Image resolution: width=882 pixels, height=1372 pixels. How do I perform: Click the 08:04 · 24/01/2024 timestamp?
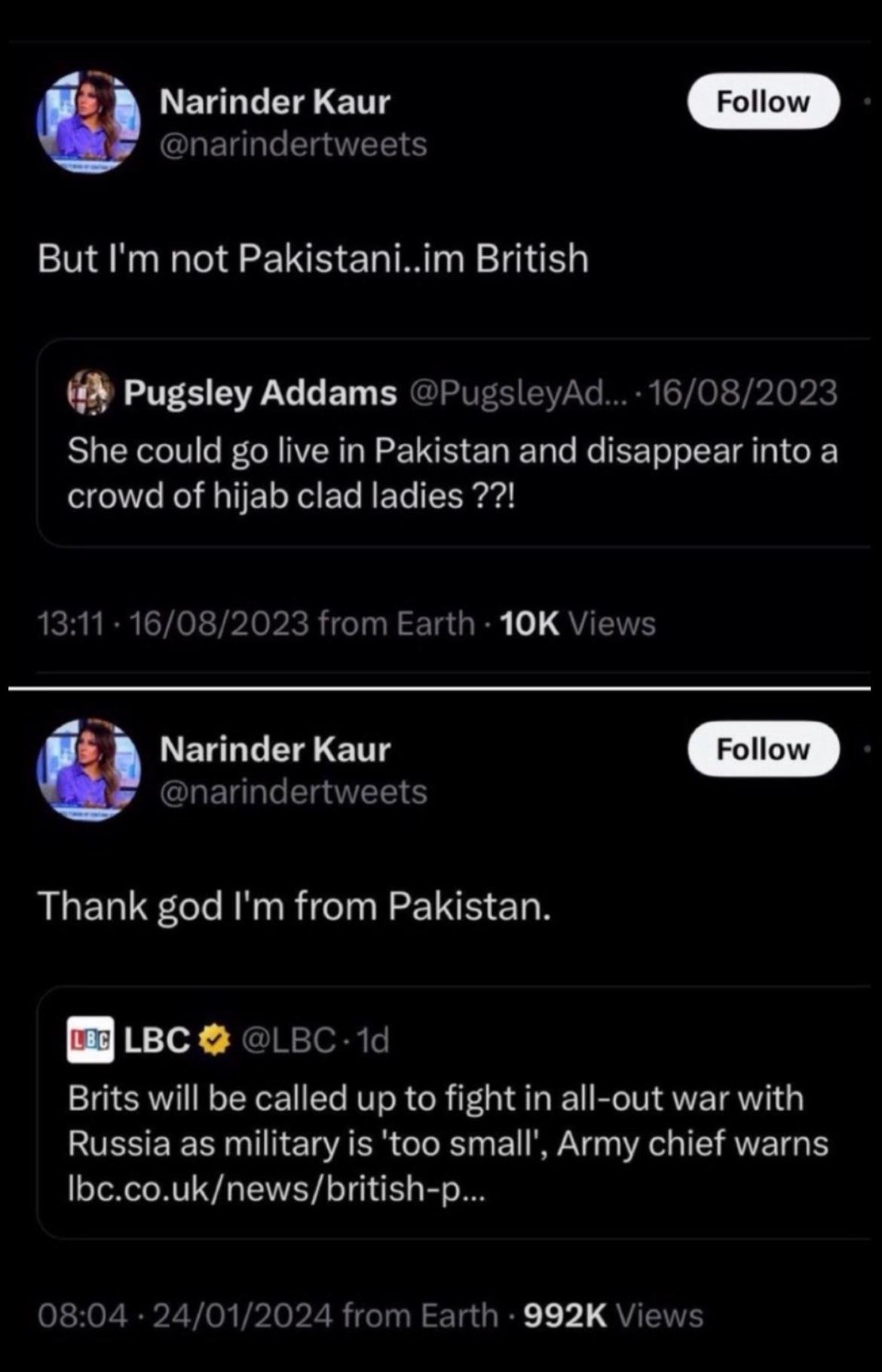[185, 1315]
